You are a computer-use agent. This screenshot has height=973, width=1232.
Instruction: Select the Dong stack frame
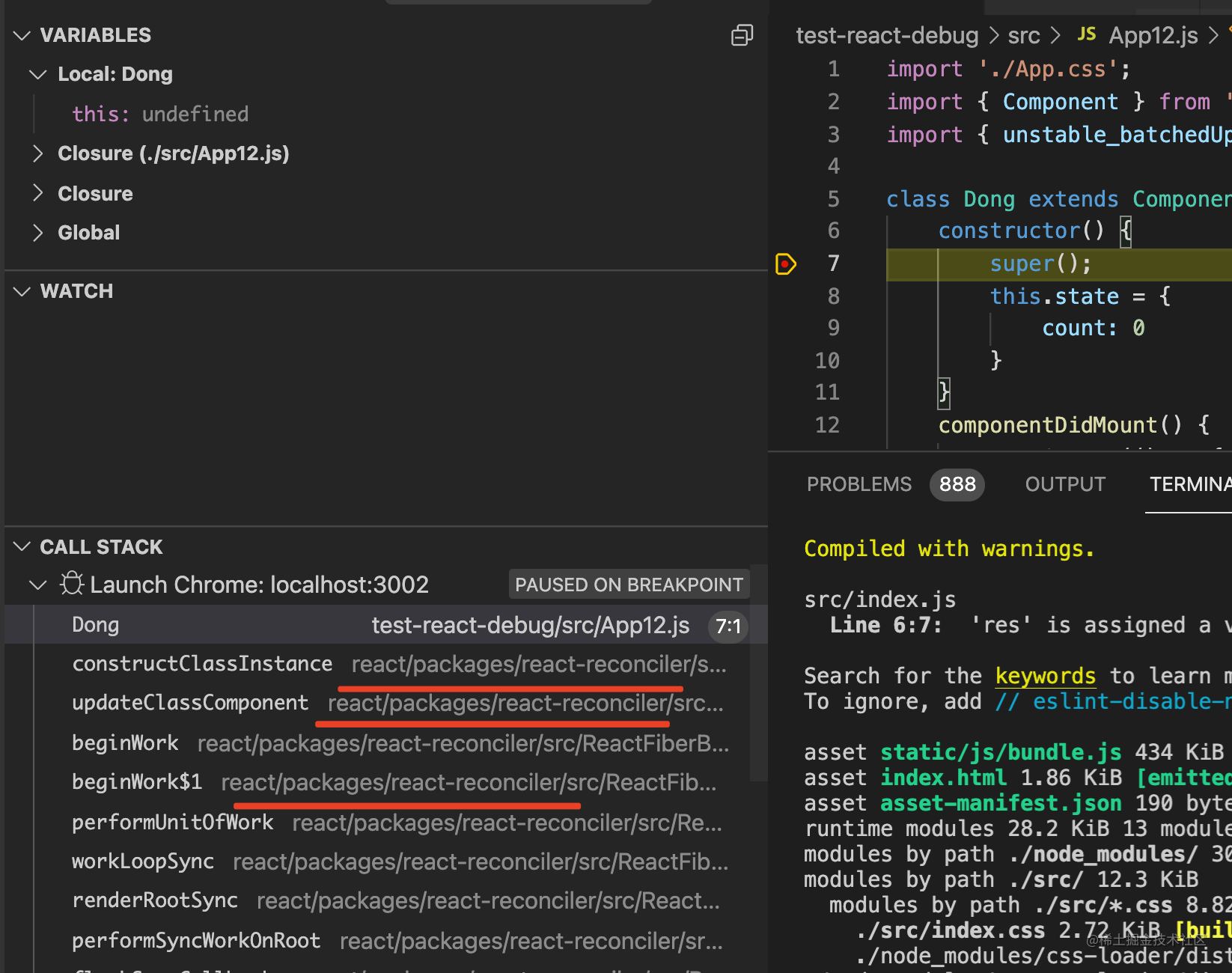[x=96, y=625]
